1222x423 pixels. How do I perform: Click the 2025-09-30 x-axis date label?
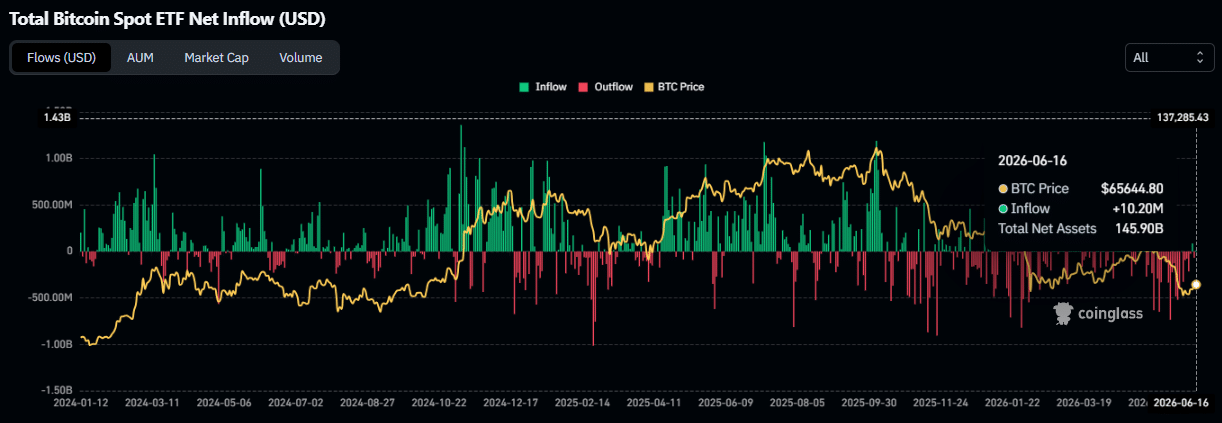point(869,403)
